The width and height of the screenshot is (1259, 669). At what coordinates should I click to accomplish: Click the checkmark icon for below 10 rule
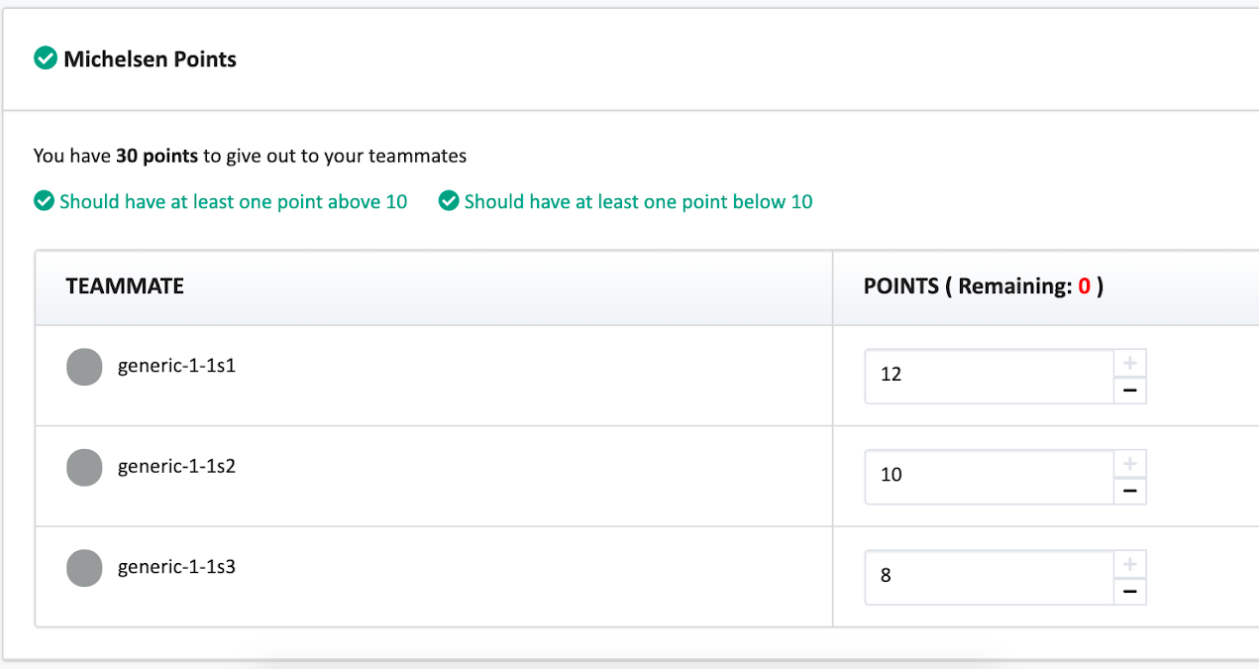(449, 202)
